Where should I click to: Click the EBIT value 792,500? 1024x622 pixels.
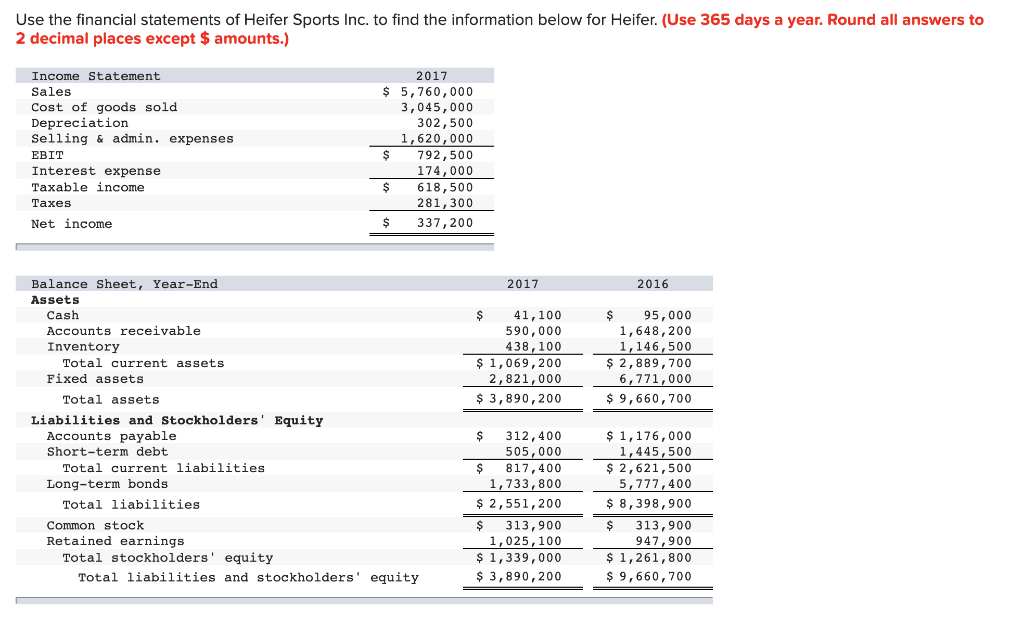pos(445,155)
